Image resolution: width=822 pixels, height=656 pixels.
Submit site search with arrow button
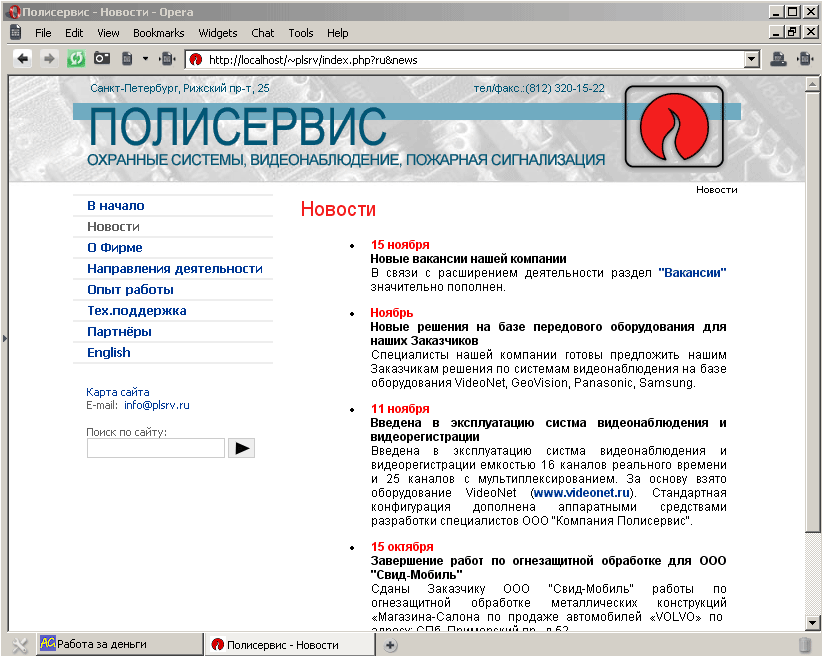pos(242,448)
